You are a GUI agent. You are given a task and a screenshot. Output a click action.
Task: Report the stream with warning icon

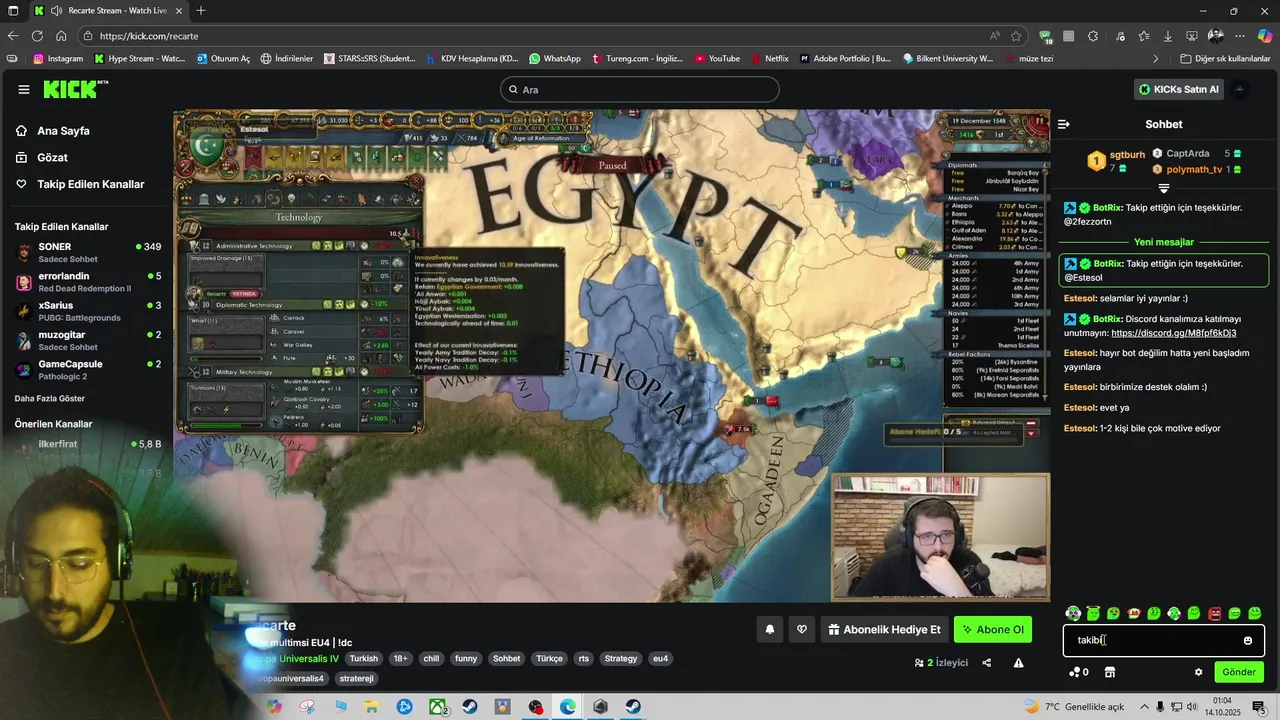[x=1018, y=662]
